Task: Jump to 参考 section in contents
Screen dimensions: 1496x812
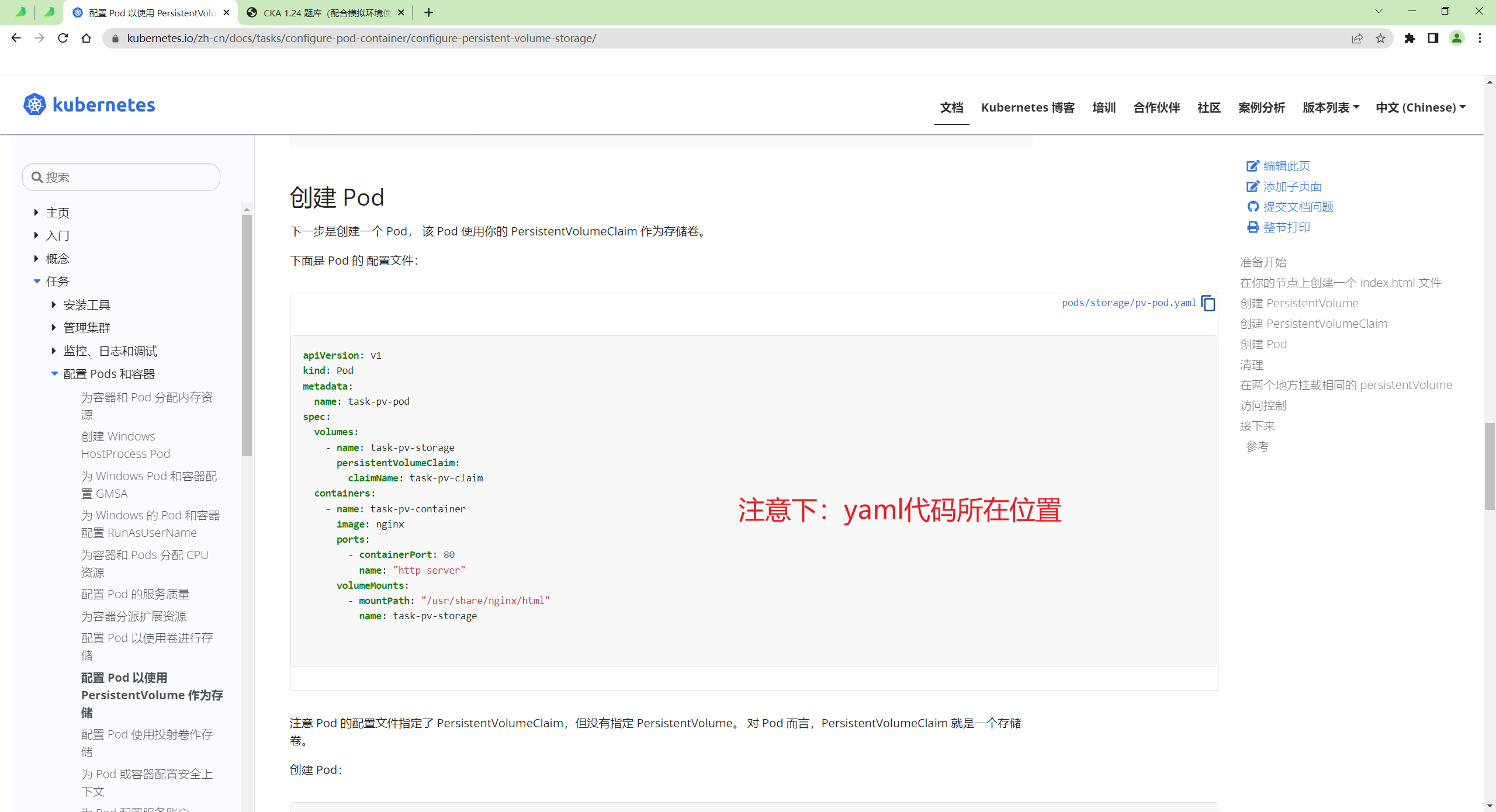Action: (1258, 446)
